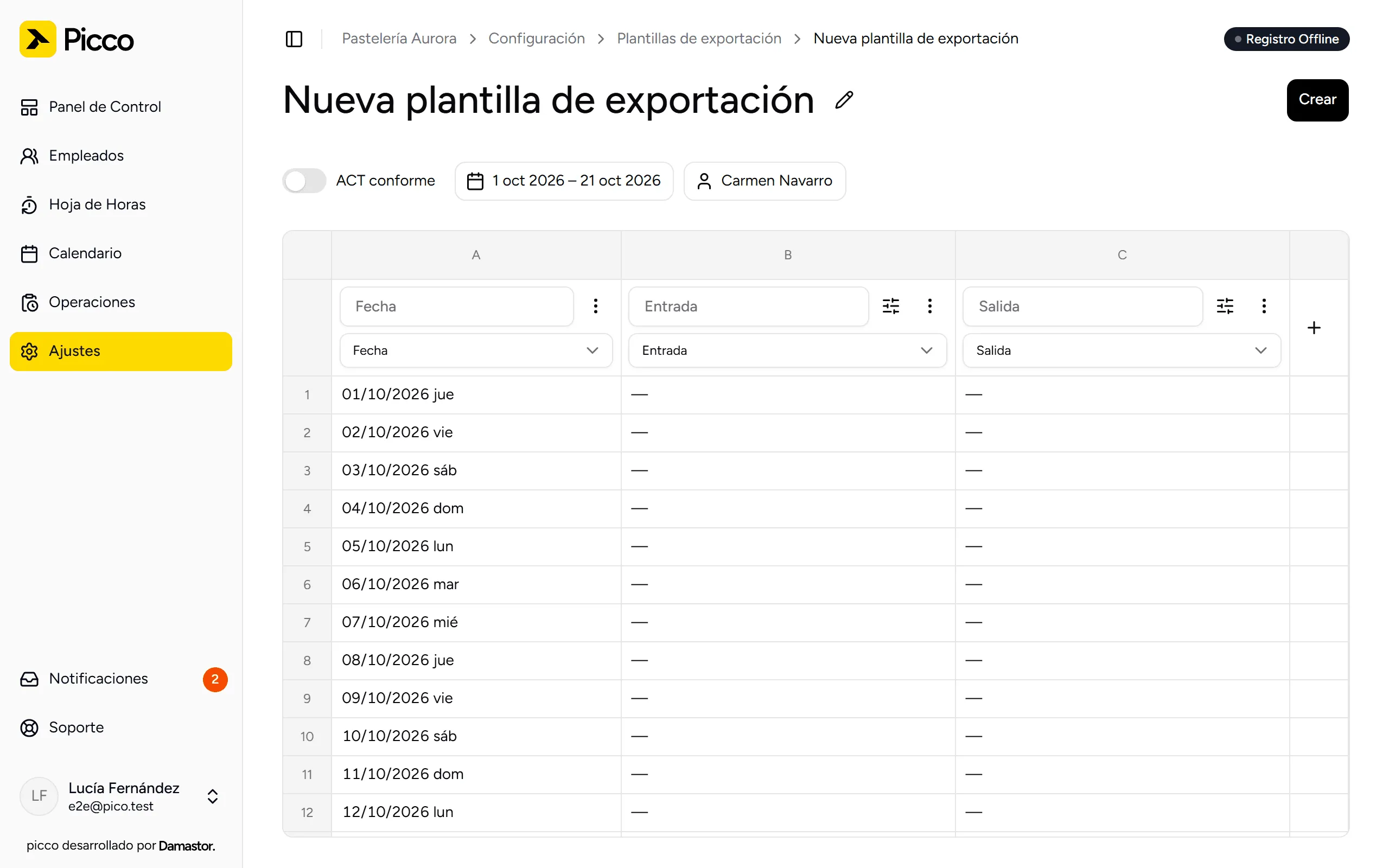Click the pencil icon to rename template
The height and width of the screenshot is (868, 1389).
[x=844, y=100]
